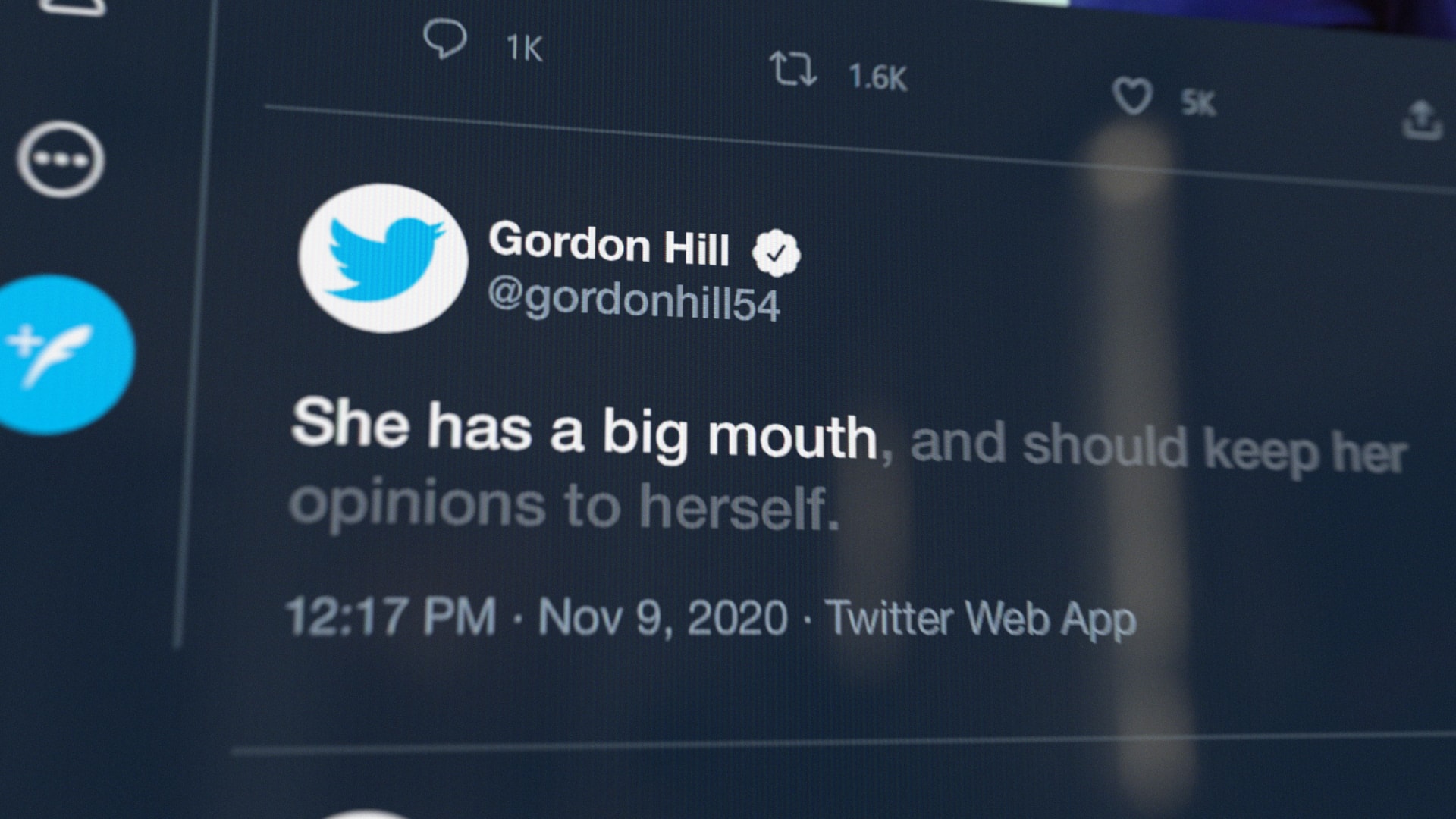The width and height of the screenshot is (1456, 819).
Task: Click the dimmed text "opinions to herself"
Action: tap(560, 506)
